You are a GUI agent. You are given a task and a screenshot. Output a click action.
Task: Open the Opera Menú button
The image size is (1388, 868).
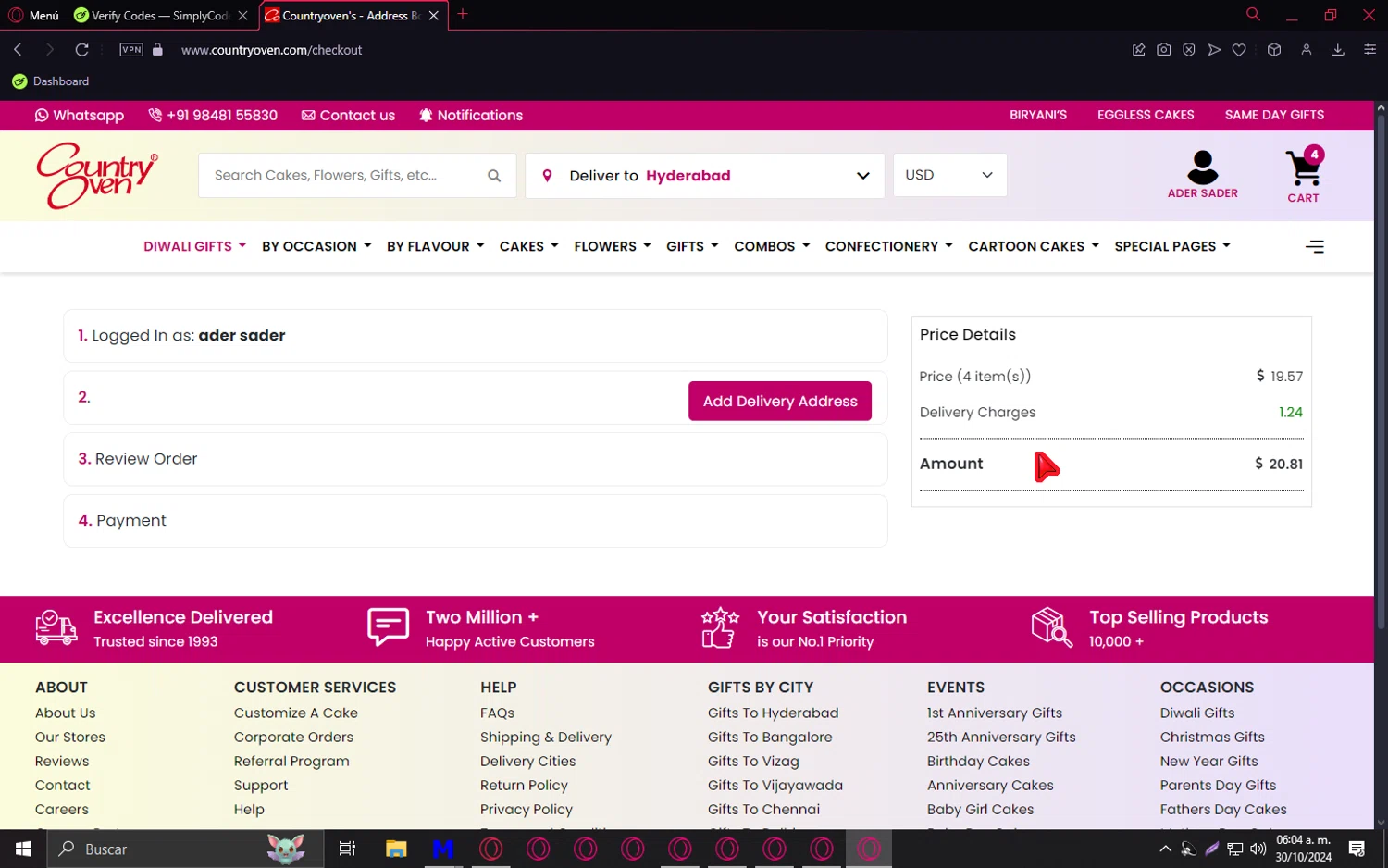click(34, 16)
